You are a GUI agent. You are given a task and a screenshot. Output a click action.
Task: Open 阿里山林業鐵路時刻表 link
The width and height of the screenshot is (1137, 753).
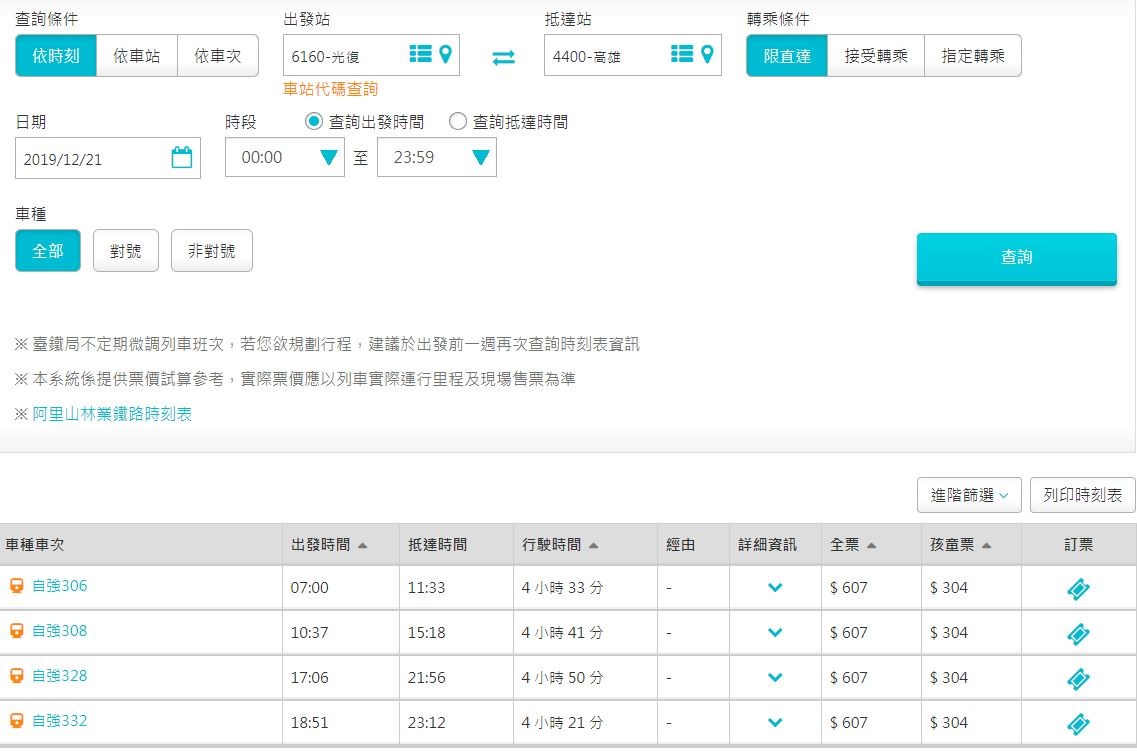pos(112,414)
